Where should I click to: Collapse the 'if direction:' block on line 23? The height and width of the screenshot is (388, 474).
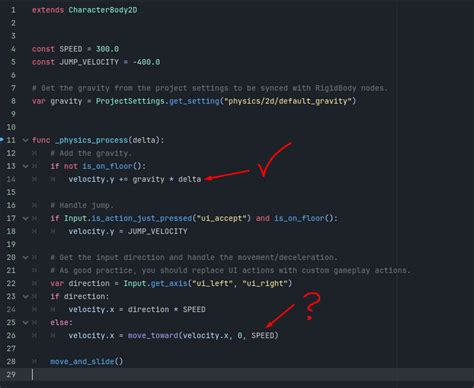(25, 297)
